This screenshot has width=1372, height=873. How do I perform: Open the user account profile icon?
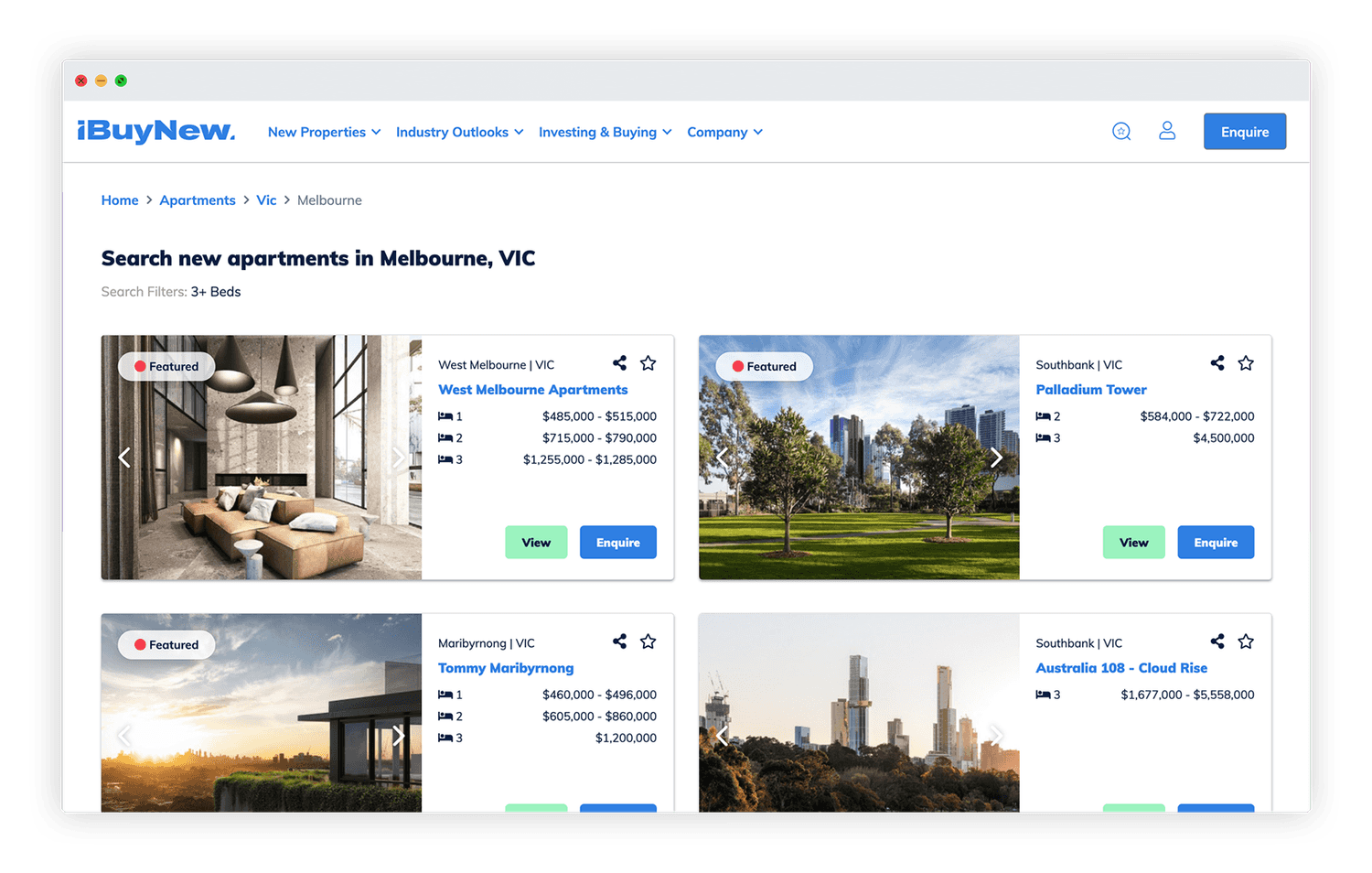(1167, 131)
